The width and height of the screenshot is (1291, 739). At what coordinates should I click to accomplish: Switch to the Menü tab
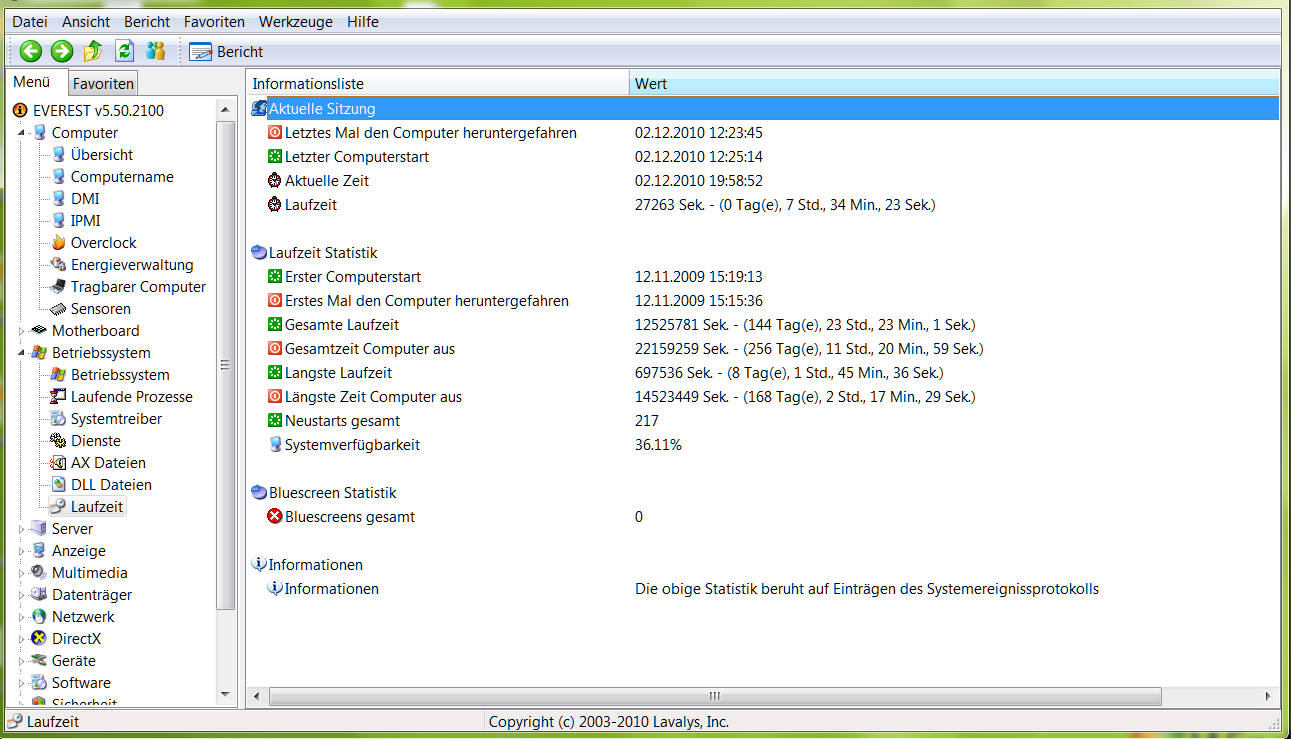coord(32,83)
